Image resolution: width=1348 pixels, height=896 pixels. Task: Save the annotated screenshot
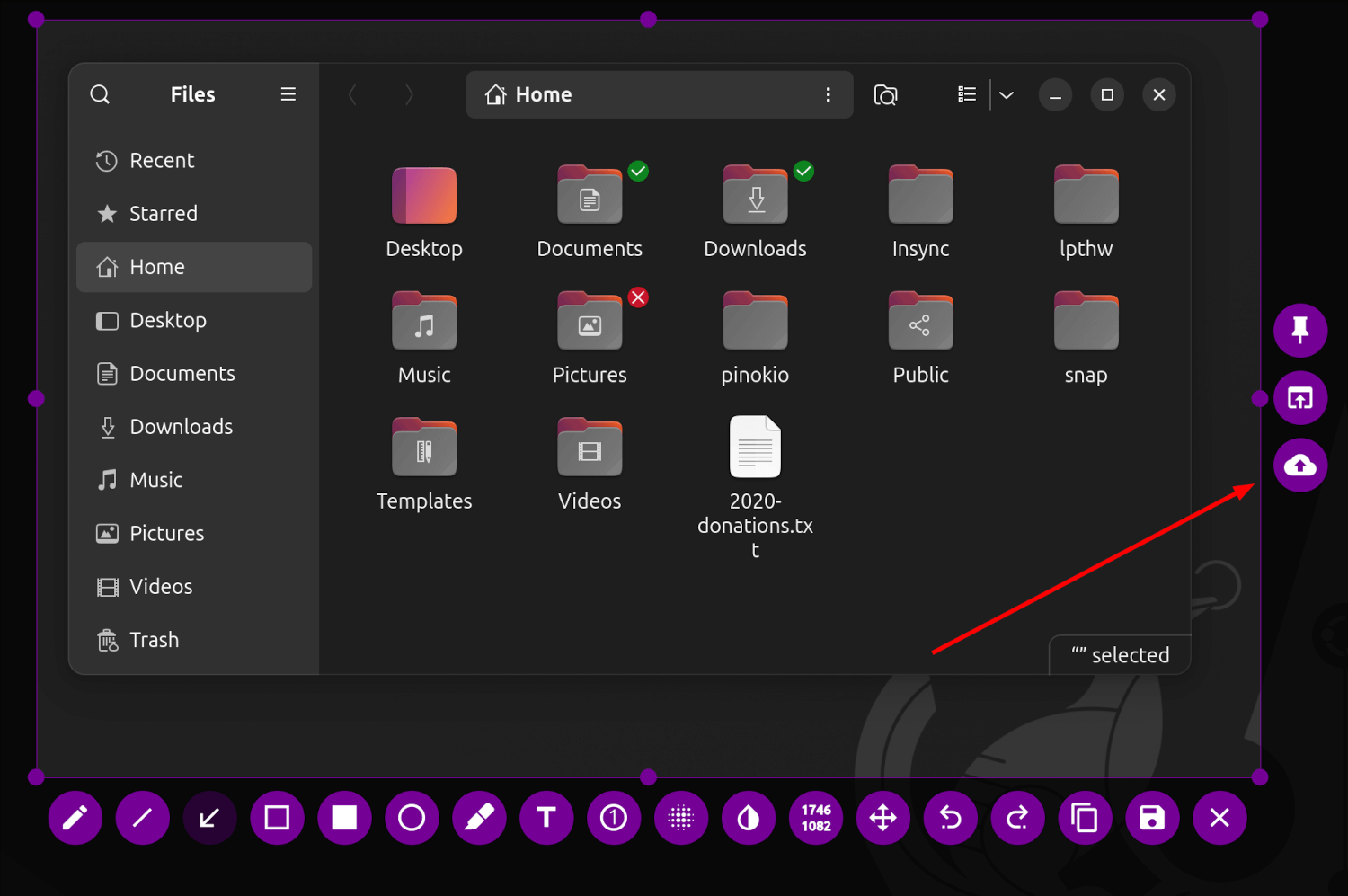tap(1152, 818)
